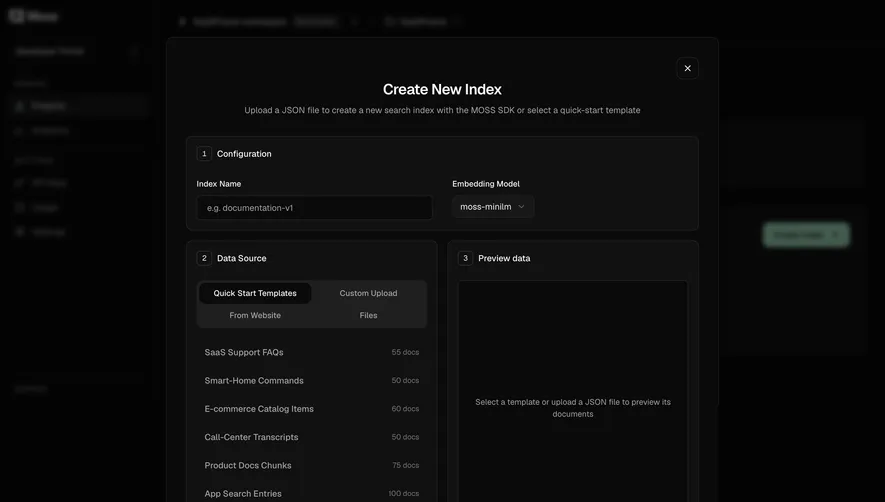Screen dimensions: 885x502
Task: Focus the Index Name input field
Action: coord(314,208)
